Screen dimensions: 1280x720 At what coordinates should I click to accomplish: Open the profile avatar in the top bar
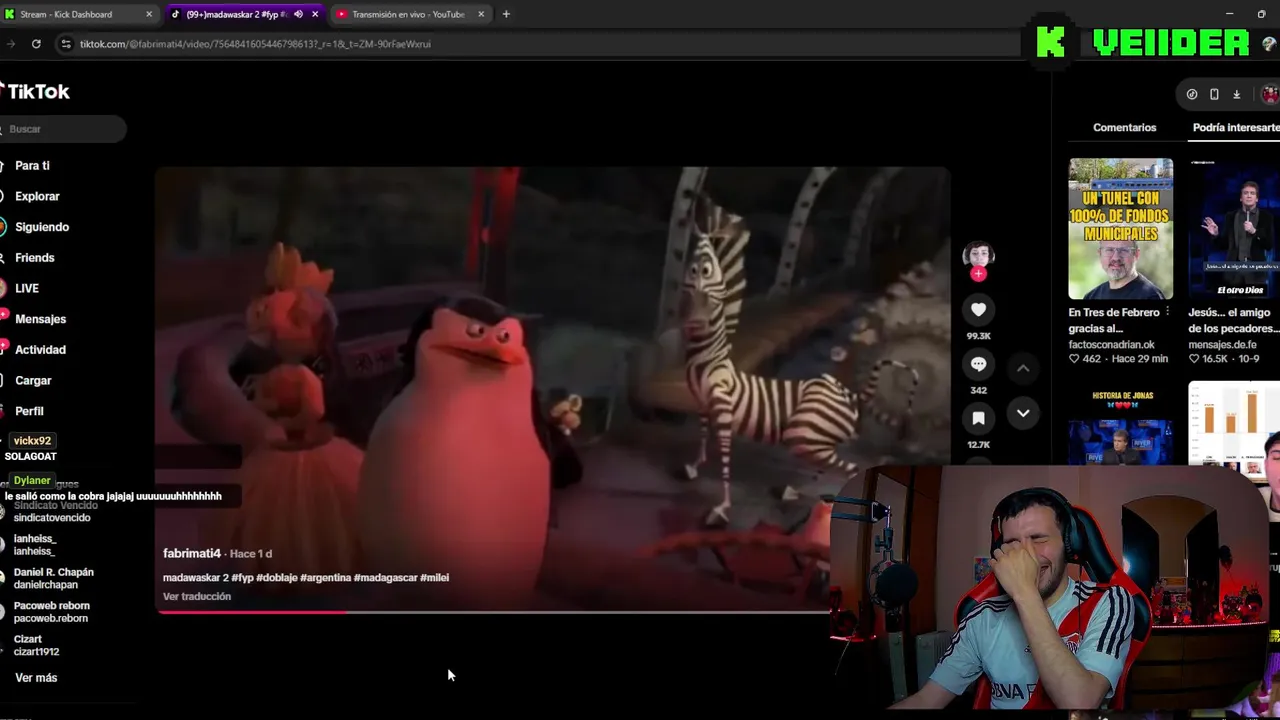[1270, 94]
